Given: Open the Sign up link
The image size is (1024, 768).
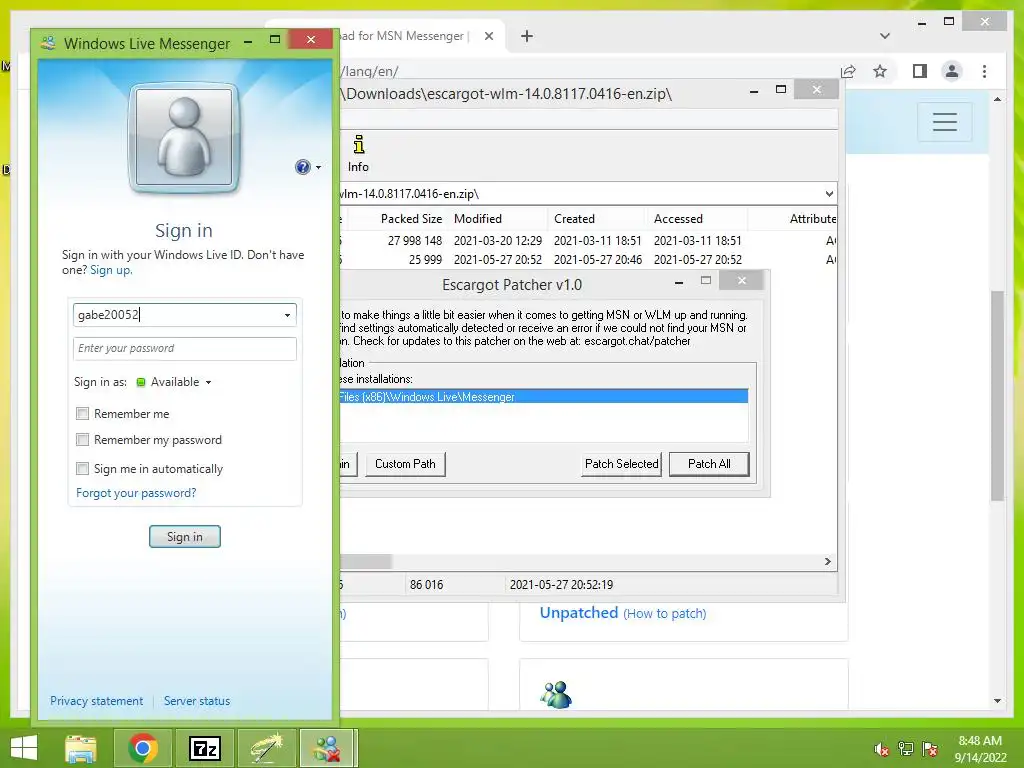Looking at the screenshot, I should (110, 270).
